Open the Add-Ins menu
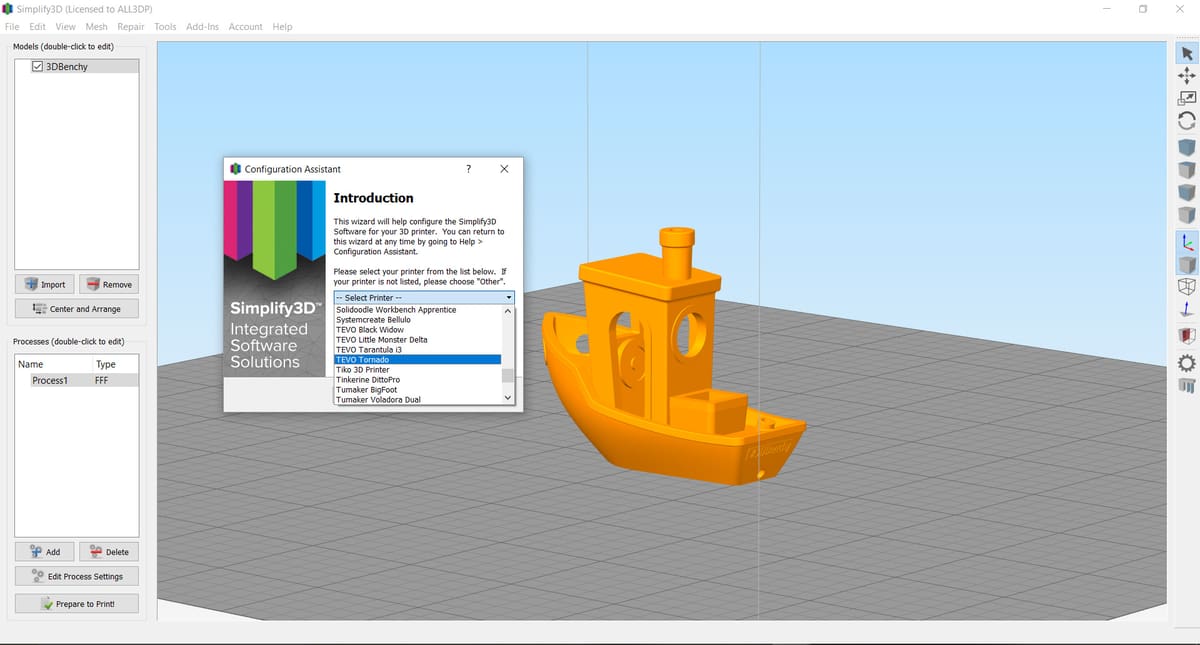1200x645 pixels. click(x=202, y=26)
